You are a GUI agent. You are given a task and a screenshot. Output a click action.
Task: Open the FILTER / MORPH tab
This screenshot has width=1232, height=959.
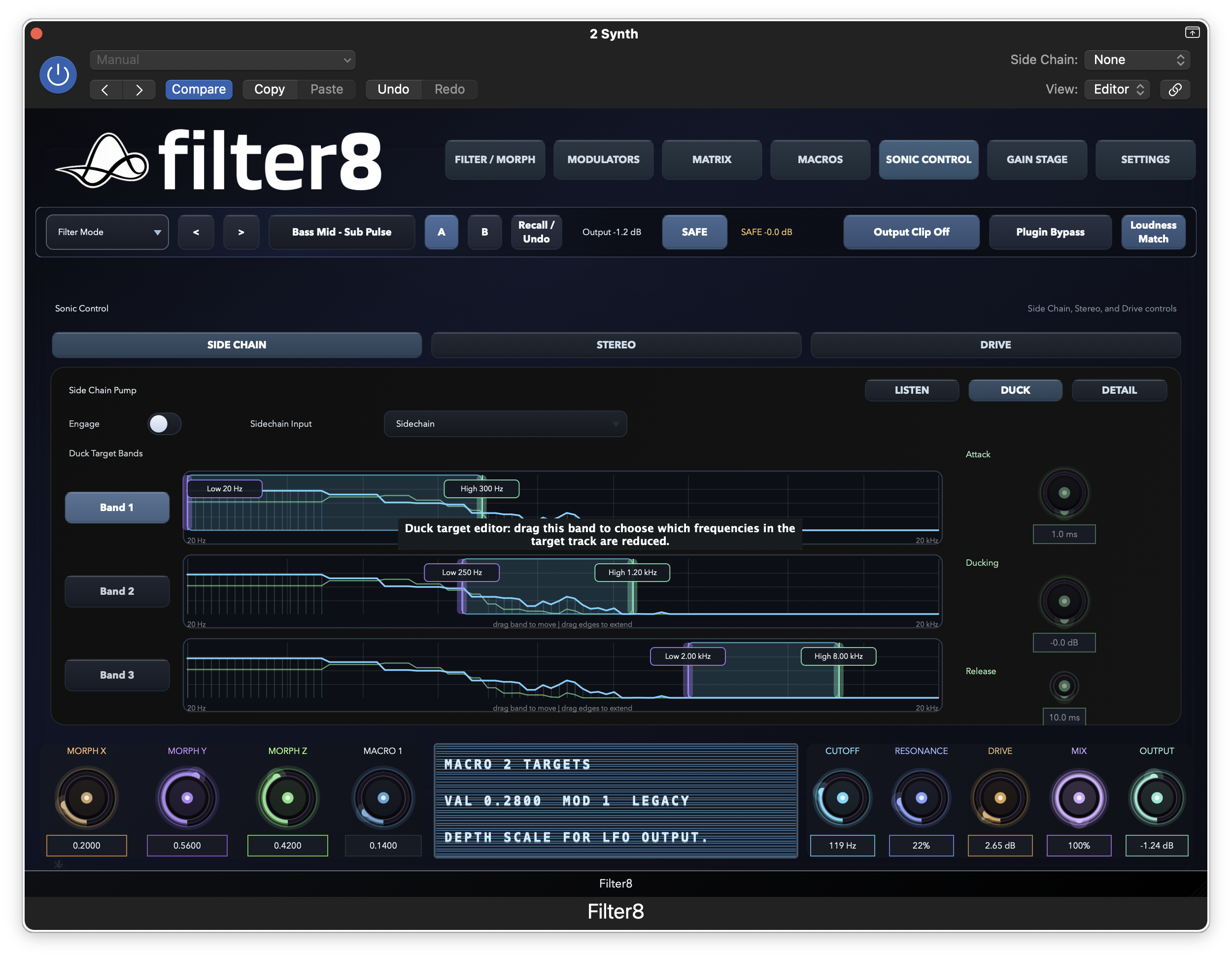tap(495, 160)
